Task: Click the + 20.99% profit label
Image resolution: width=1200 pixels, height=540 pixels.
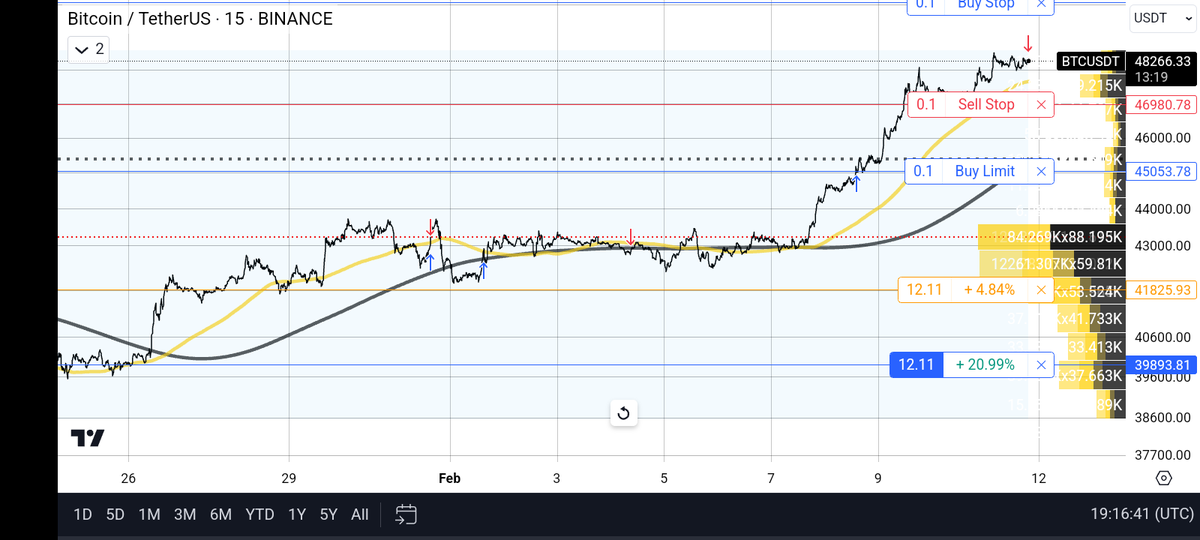Action: point(985,364)
